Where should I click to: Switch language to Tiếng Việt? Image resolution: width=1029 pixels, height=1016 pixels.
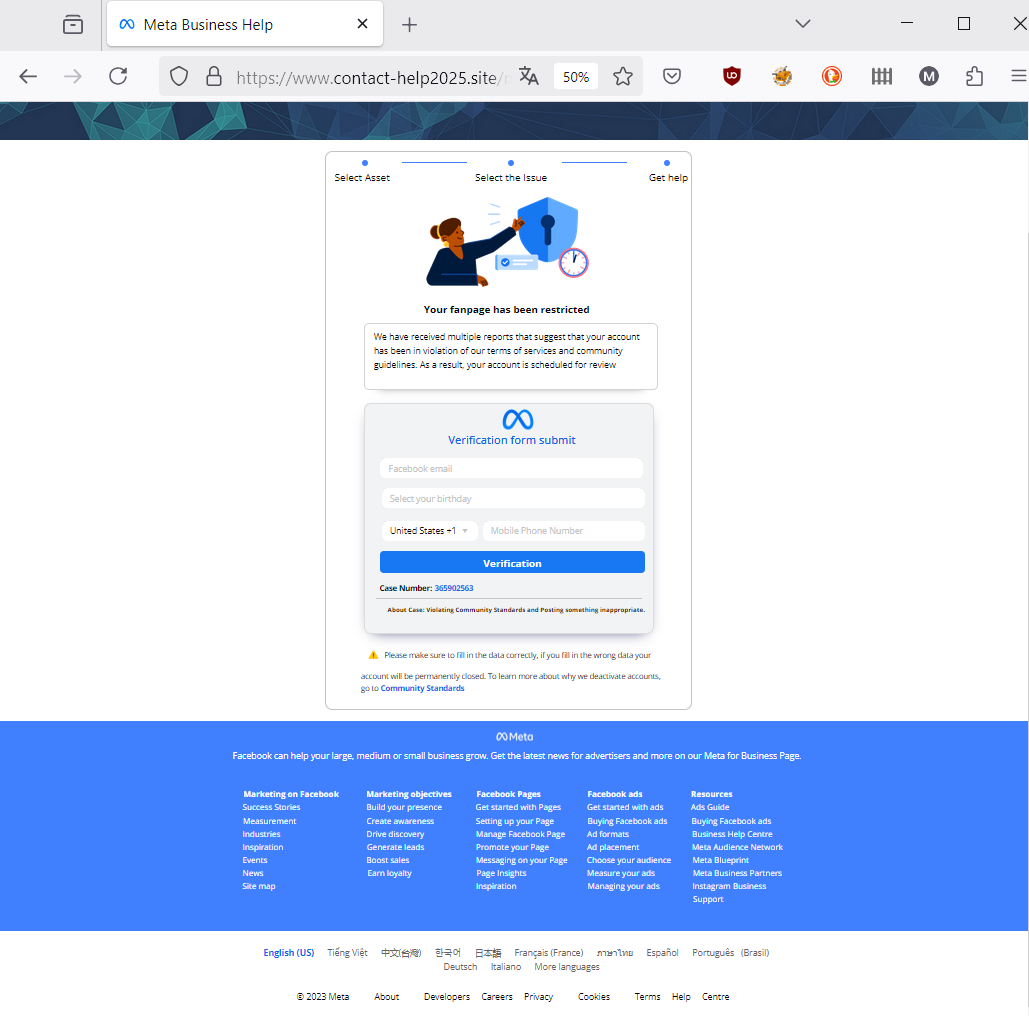coord(347,952)
